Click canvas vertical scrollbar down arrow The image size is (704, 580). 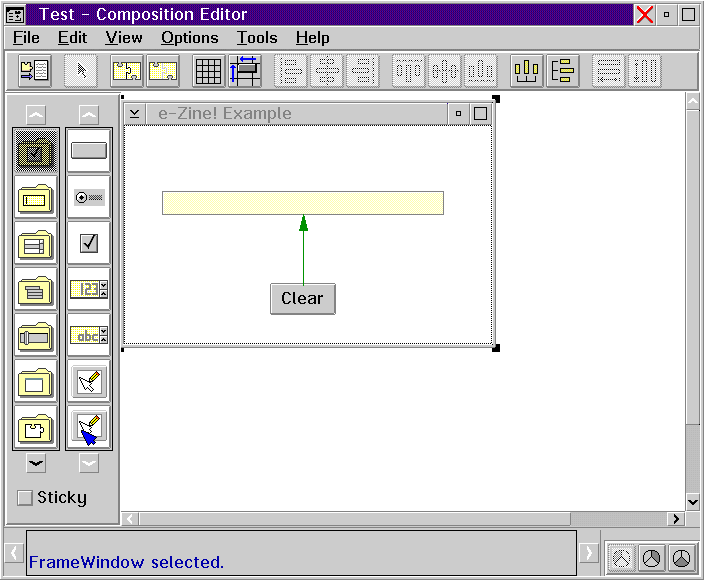click(x=693, y=502)
